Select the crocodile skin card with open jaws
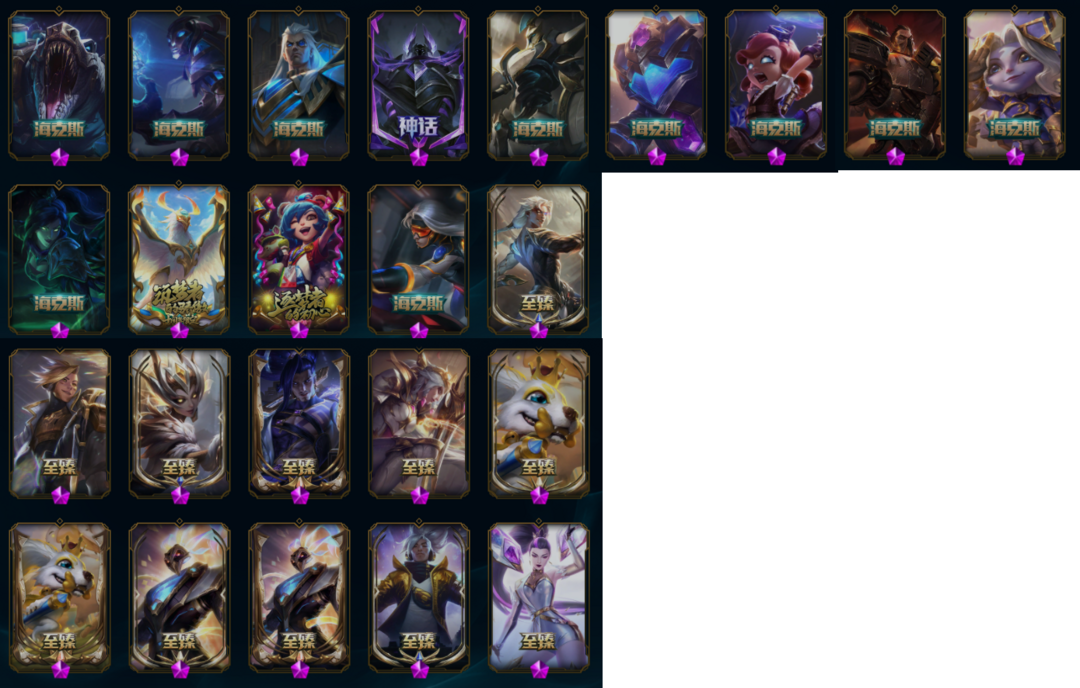 (59, 84)
